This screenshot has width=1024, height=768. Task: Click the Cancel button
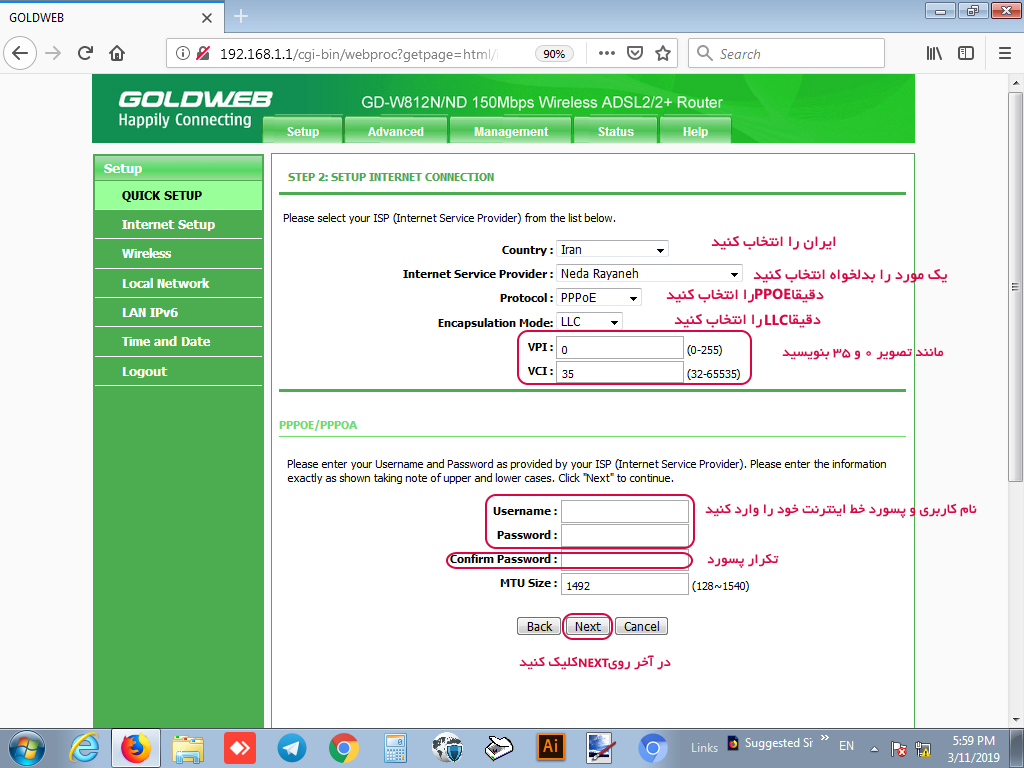click(x=641, y=627)
